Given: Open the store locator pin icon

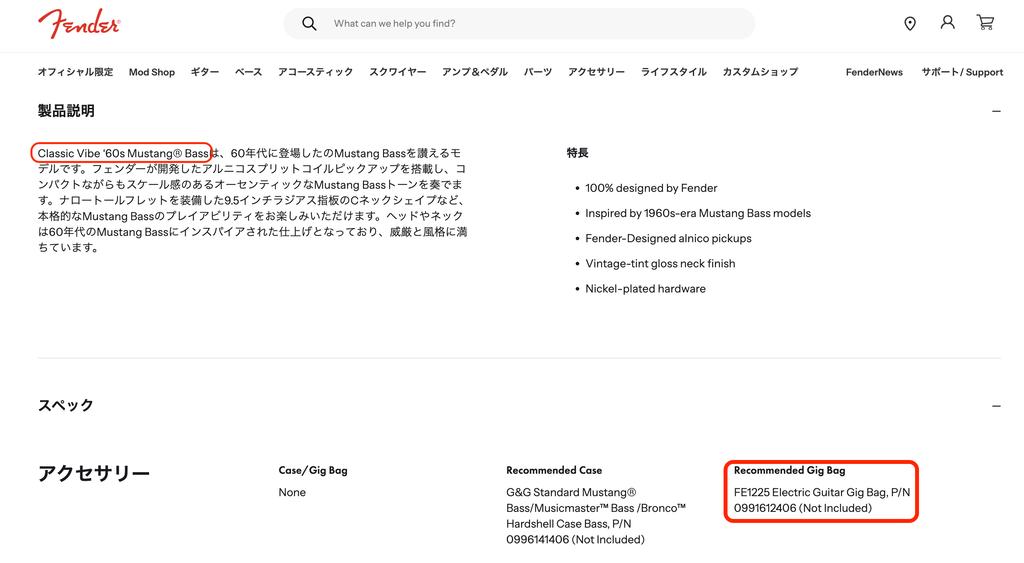Looking at the screenshot, I should (909, 23).
